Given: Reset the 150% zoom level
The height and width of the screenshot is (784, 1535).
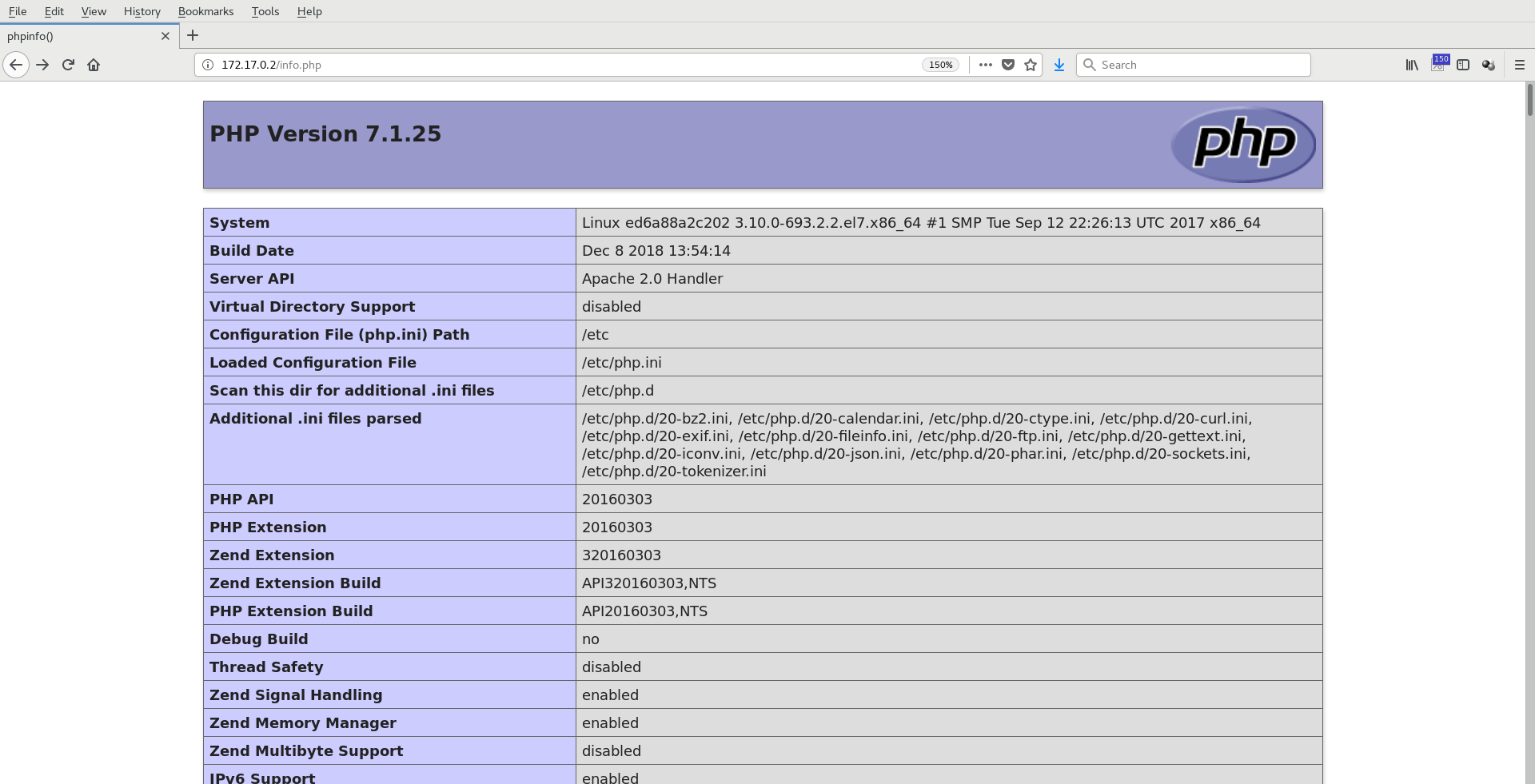Looking at the screenshot, I should pos(940,65).
